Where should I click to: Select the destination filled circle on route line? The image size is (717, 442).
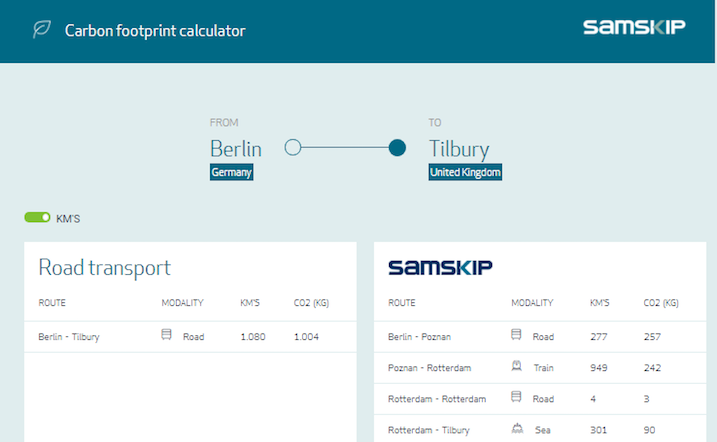tap(397, 148)
